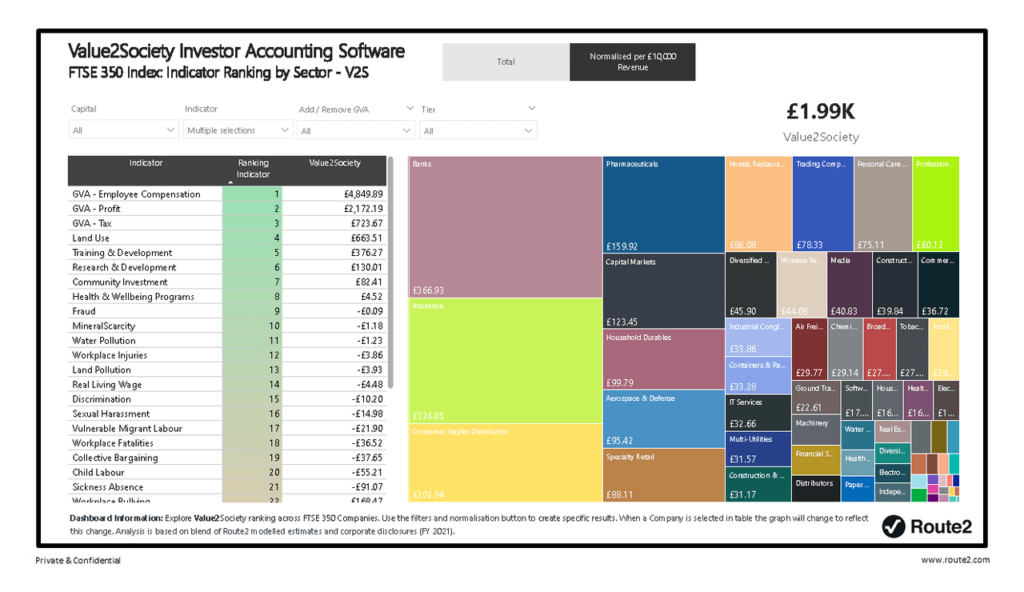This screenshot has height=592, width=1024.
Task: Select the Capital Markets tile
Action: 664,291
